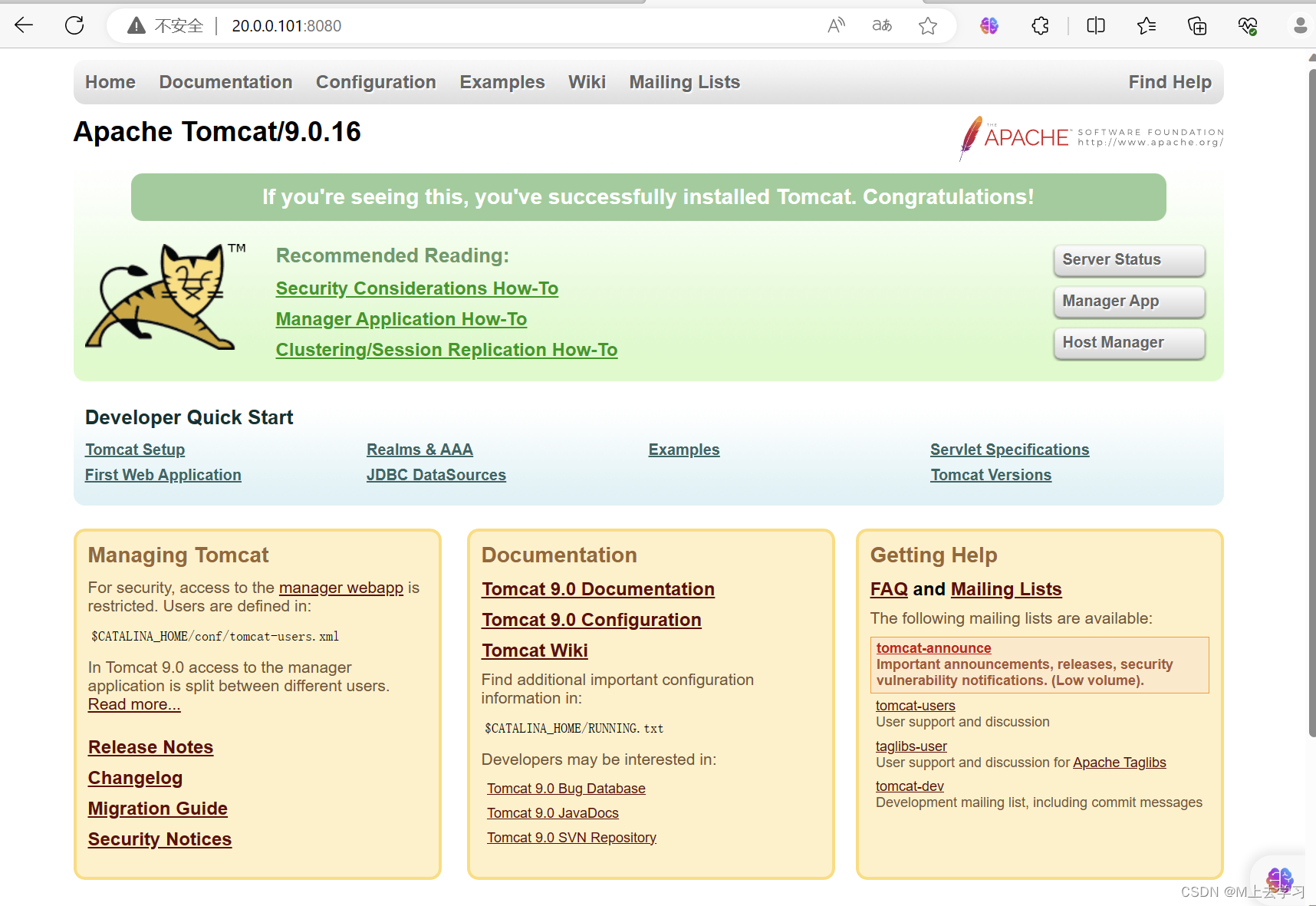Open Tomcat 9.0 Documentation link
The width and height of the screenshot is (1316, 906).
(598, 589)
